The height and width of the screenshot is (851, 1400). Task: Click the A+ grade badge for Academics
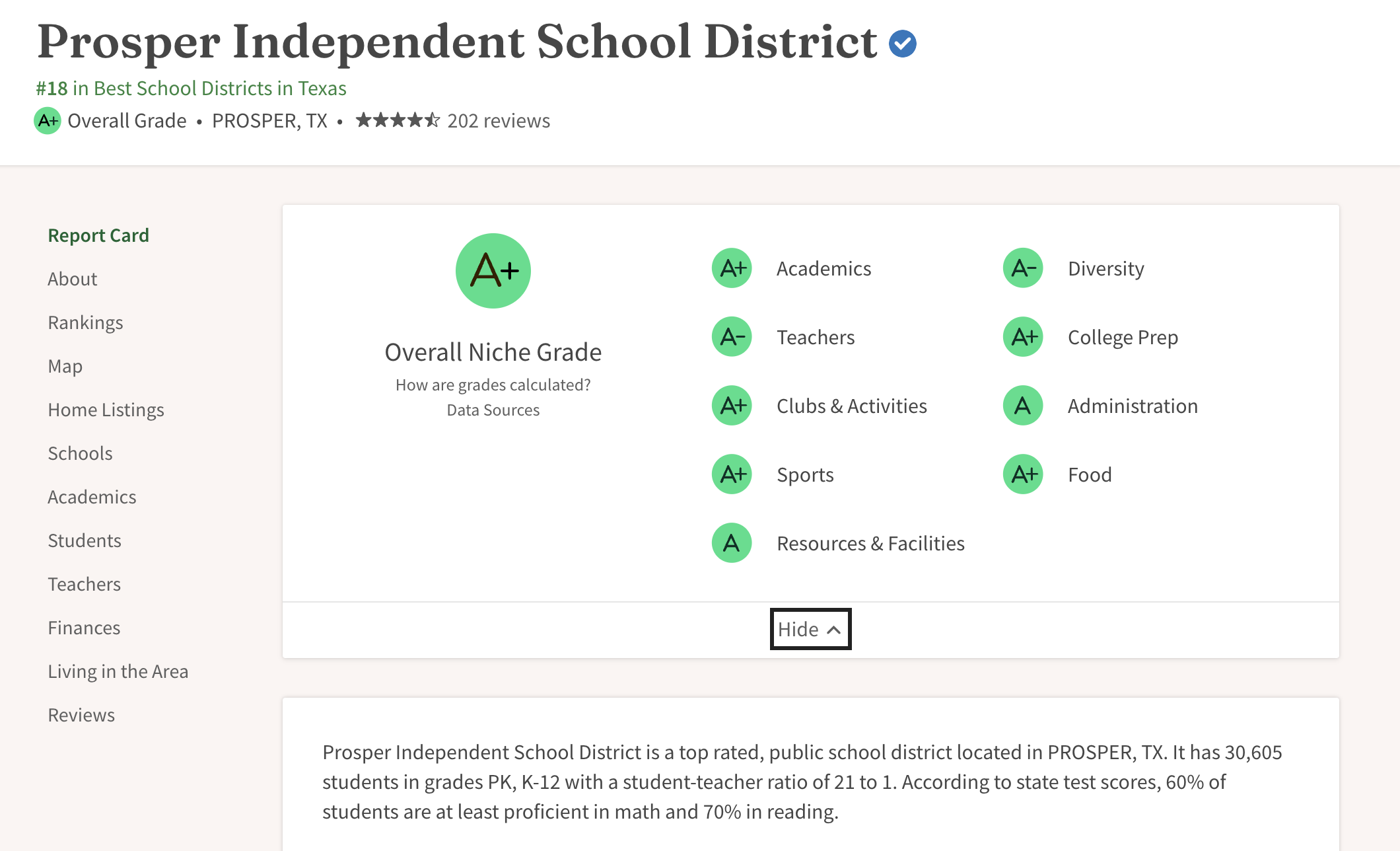click(732, 268)
